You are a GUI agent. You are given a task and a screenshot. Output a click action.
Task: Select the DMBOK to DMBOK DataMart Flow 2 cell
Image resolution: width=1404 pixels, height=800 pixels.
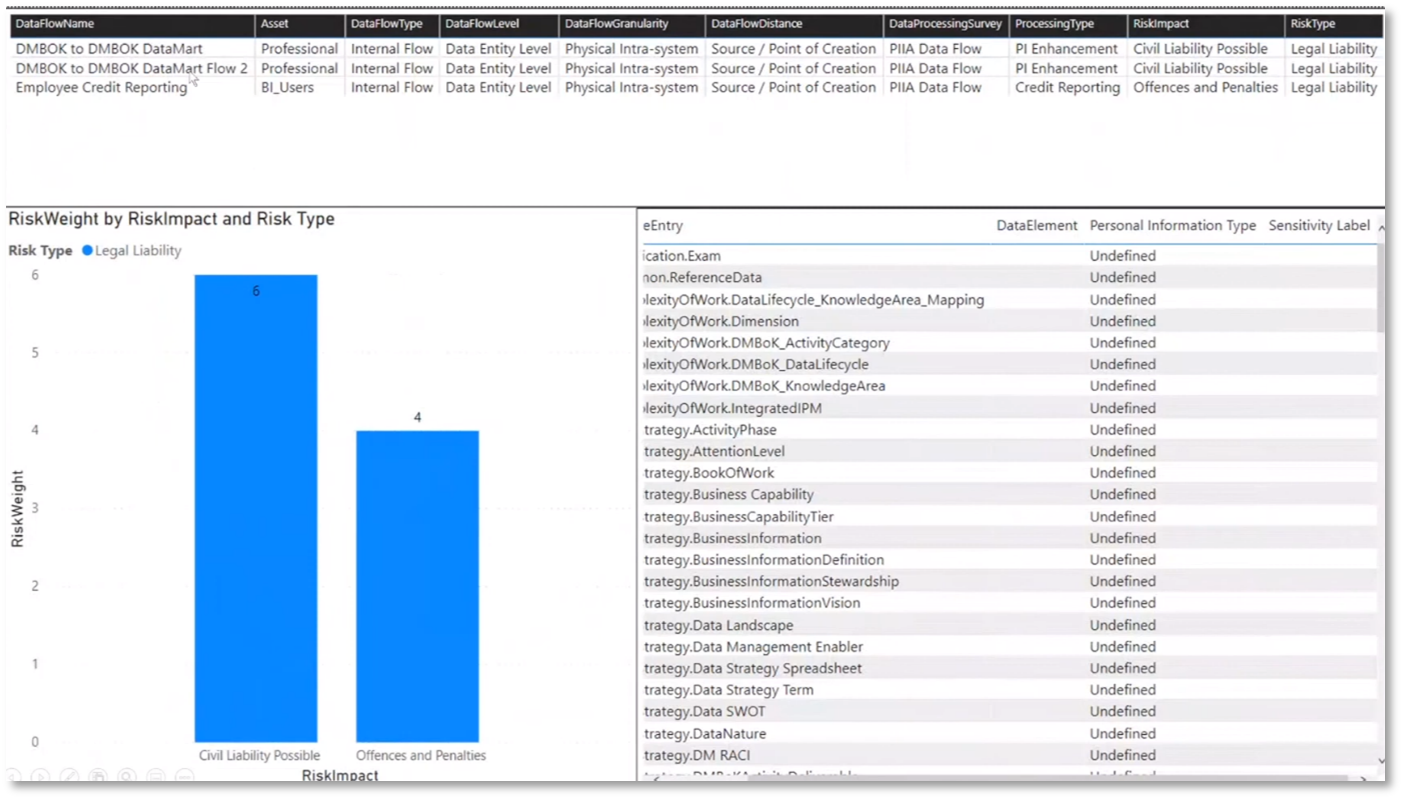coord(132,68)
